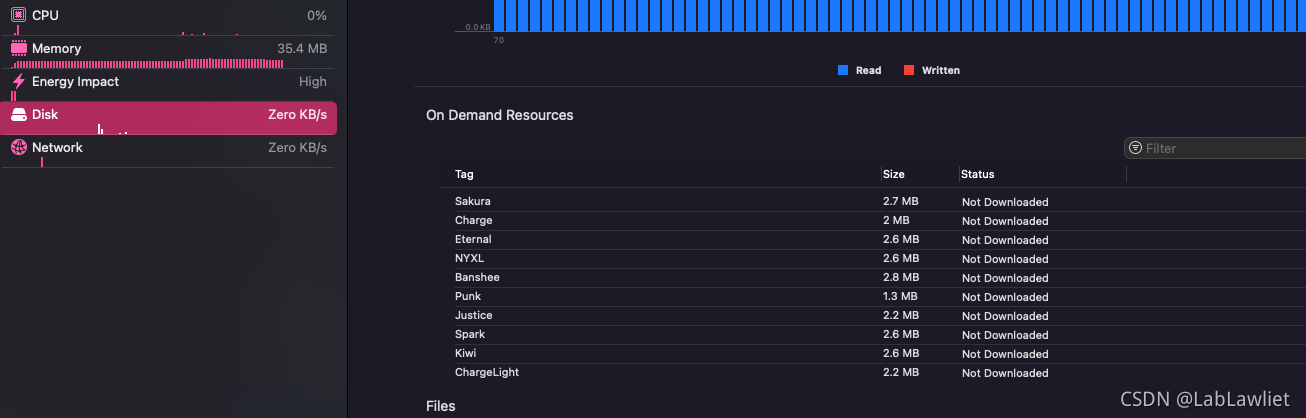Click the Energy Impact lightning bolt icon
Viewport: 1306px width, 418px height.
pyautogui.click(x=18, y=81)
